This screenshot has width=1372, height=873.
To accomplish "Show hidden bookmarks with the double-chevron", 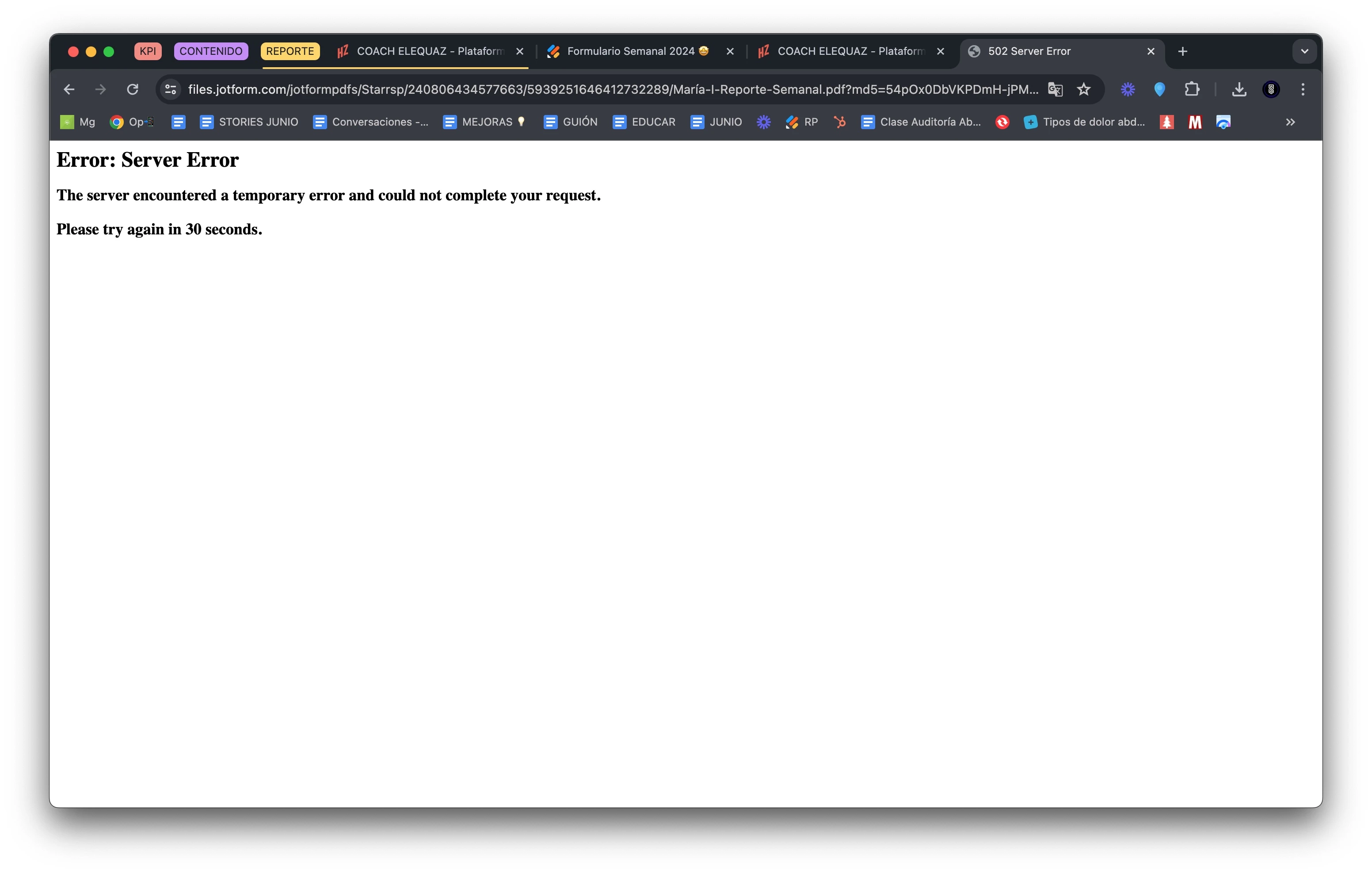I will tap(1291, 122).
